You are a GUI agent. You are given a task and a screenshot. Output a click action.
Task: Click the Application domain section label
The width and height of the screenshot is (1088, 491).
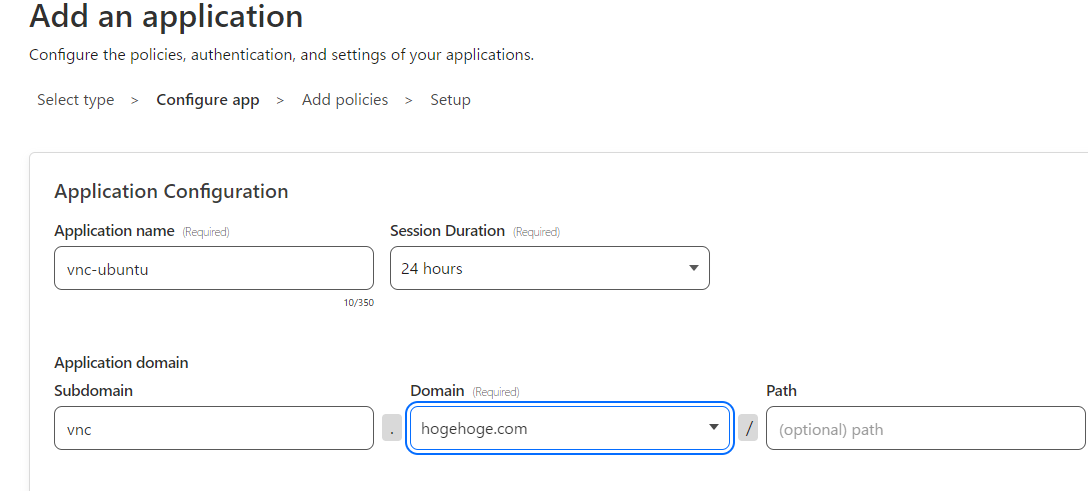(x=121, y=362)
